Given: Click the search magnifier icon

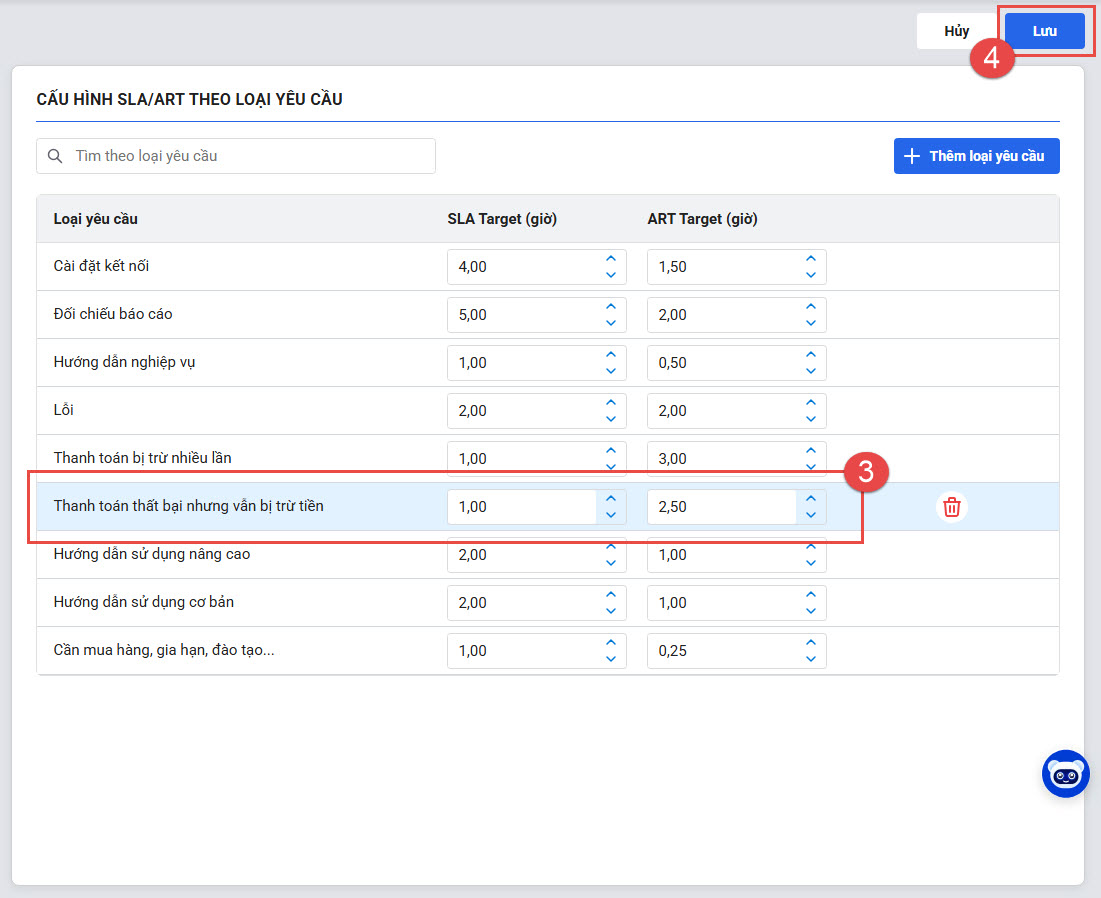Looking at the screenshot, I should point(55,156).
